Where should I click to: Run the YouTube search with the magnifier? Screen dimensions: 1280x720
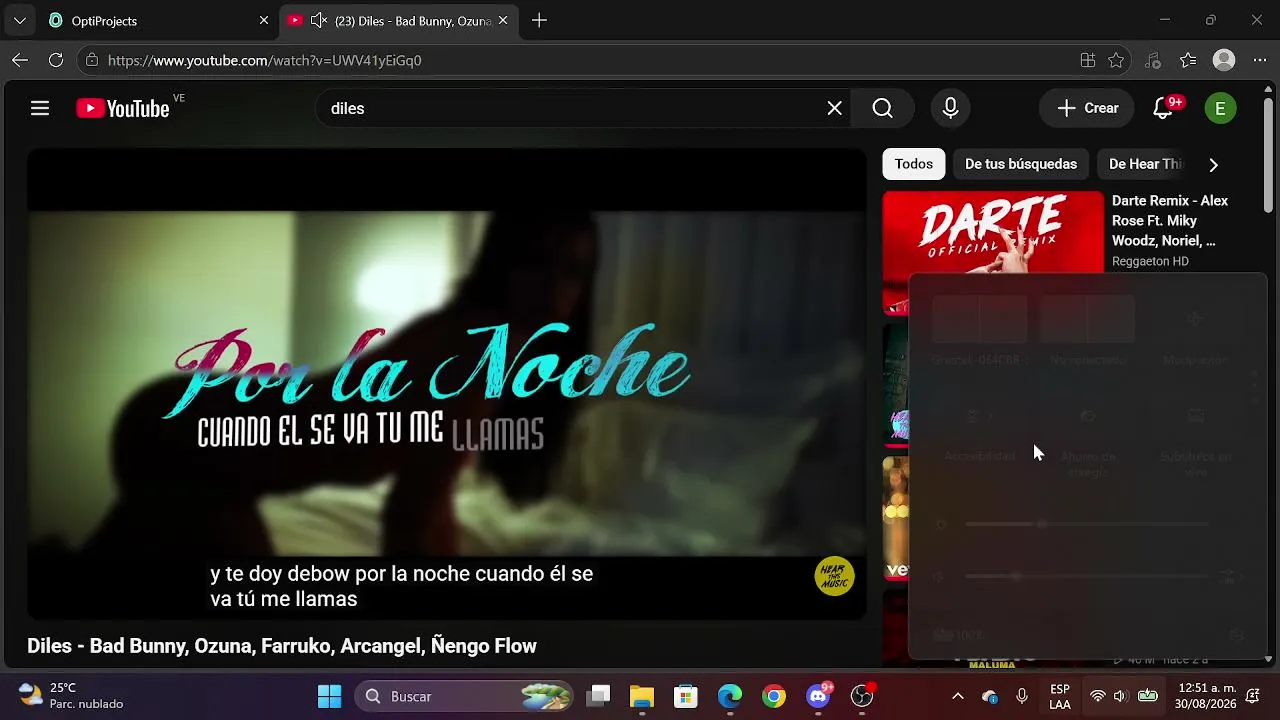point(882,108)
